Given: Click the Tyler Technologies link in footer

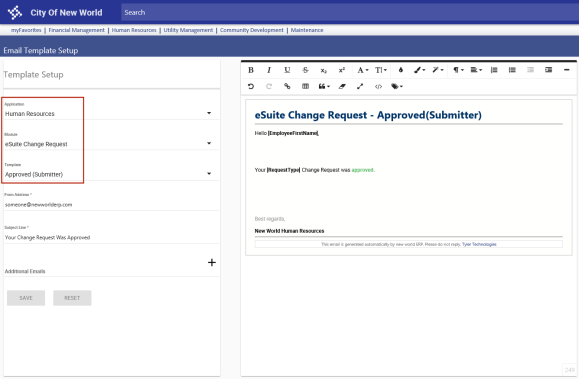Looking at the screenshot, I should (479, 245).
